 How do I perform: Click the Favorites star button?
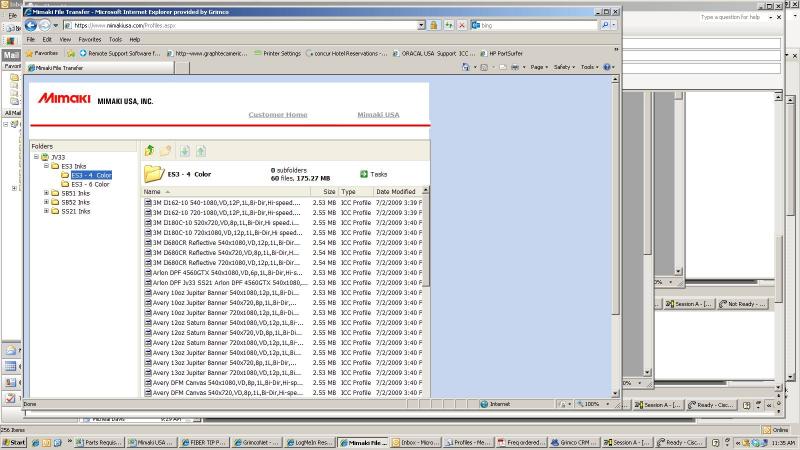(x=42, y=53)
